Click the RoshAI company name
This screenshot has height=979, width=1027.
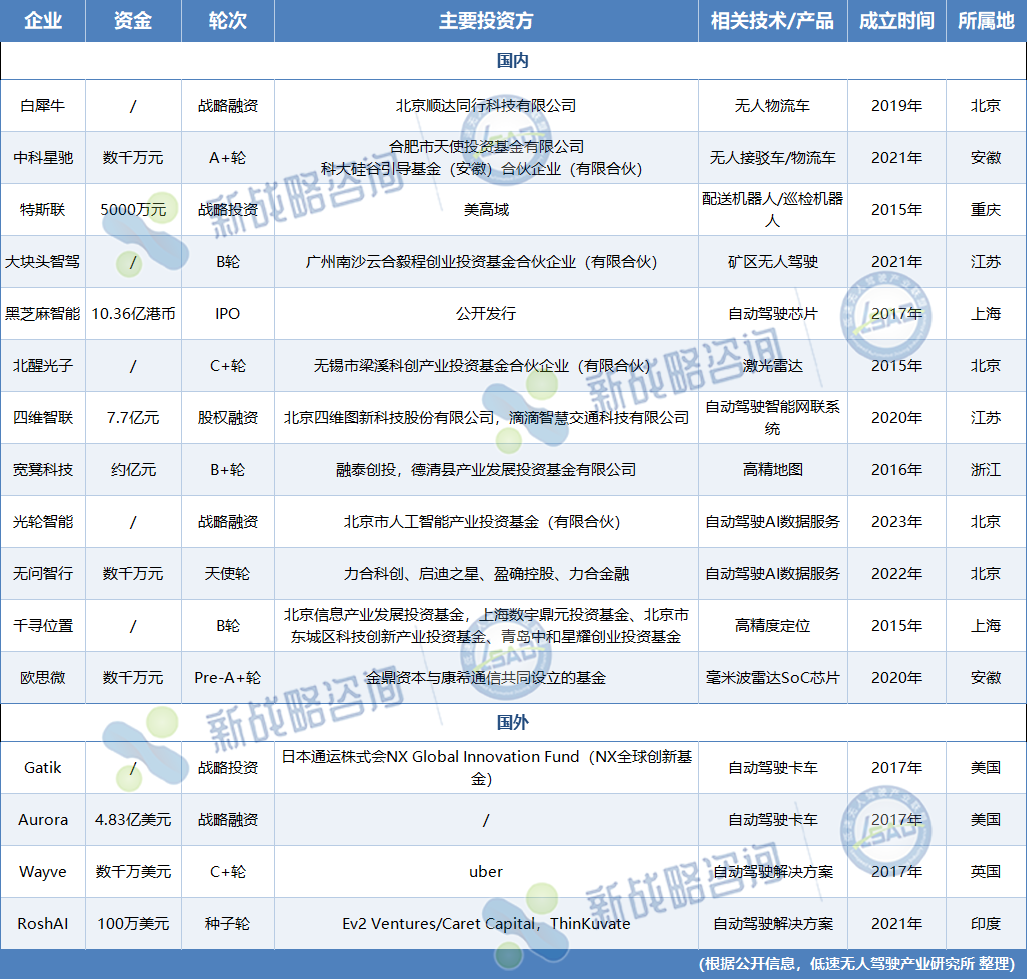pos(42,924)
